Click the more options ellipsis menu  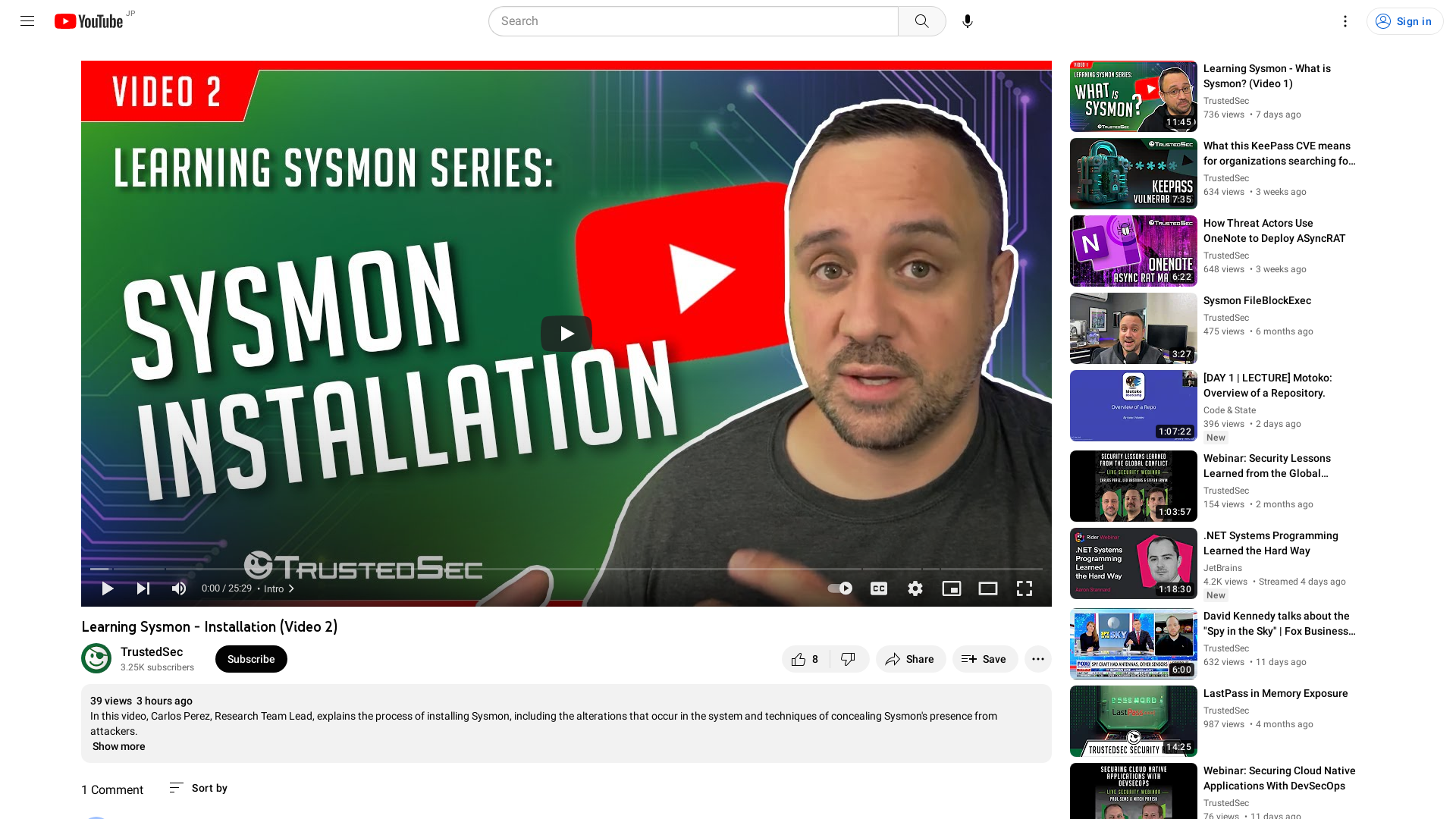1038,658
